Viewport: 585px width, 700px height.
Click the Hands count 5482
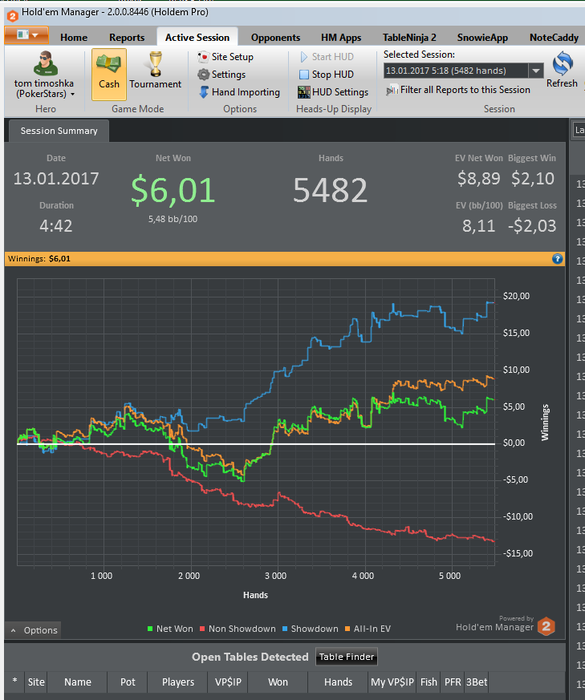coord(330,190)
